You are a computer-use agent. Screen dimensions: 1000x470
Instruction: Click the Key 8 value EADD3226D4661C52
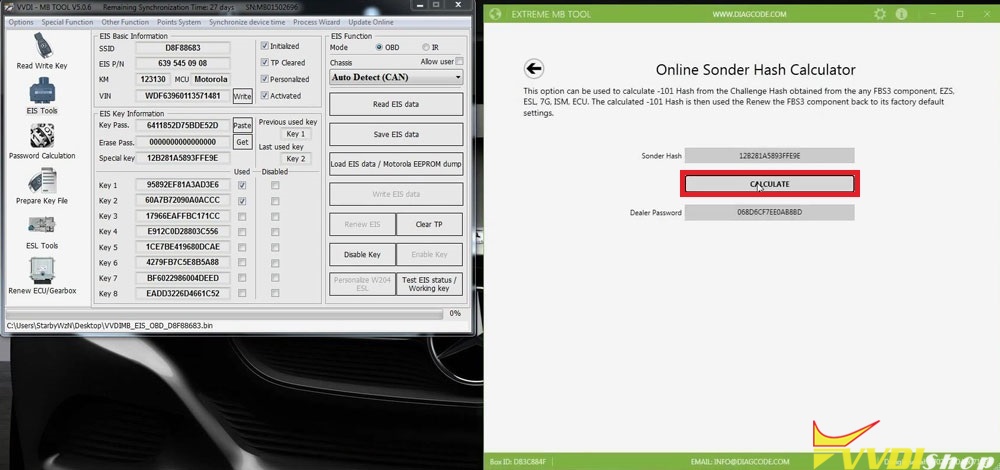(x=183, y=293)
